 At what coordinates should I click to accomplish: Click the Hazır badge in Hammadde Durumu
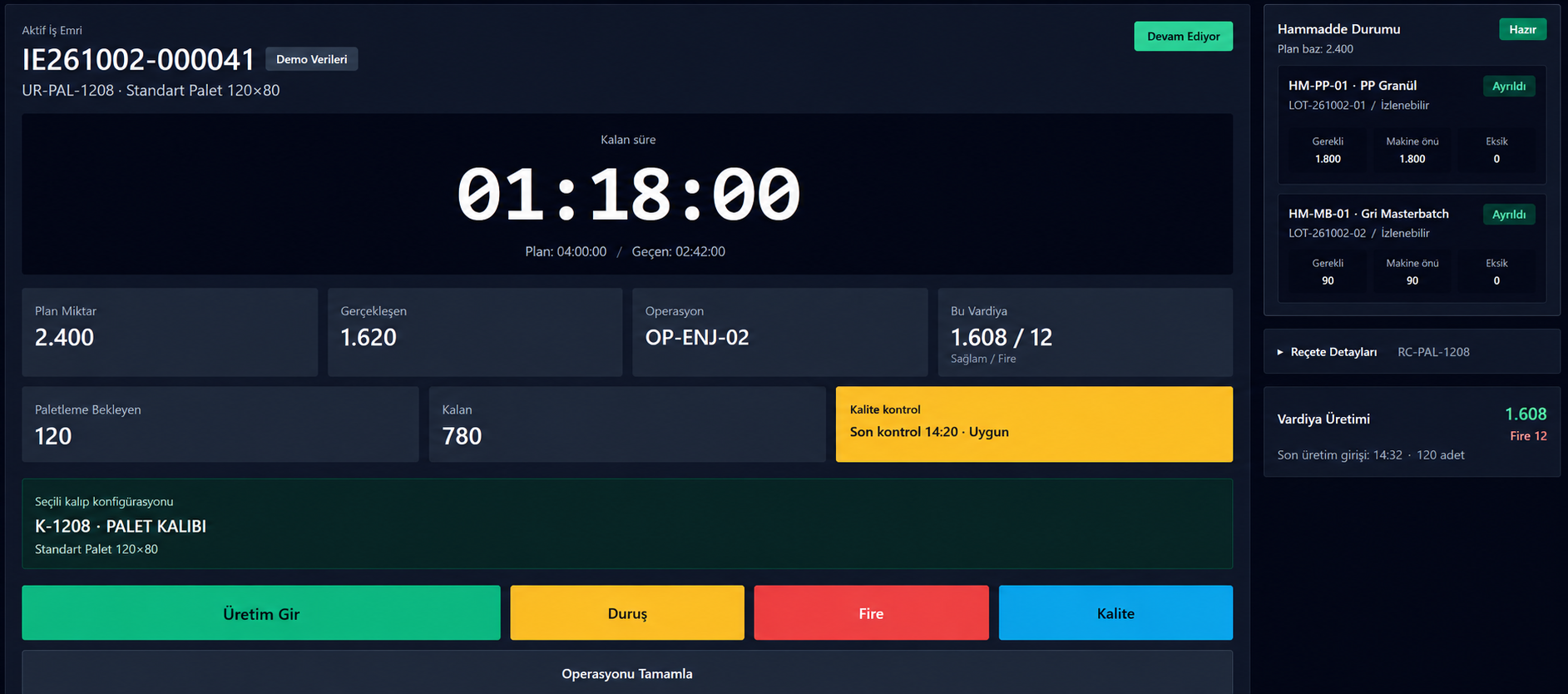tap(1522, 29)
